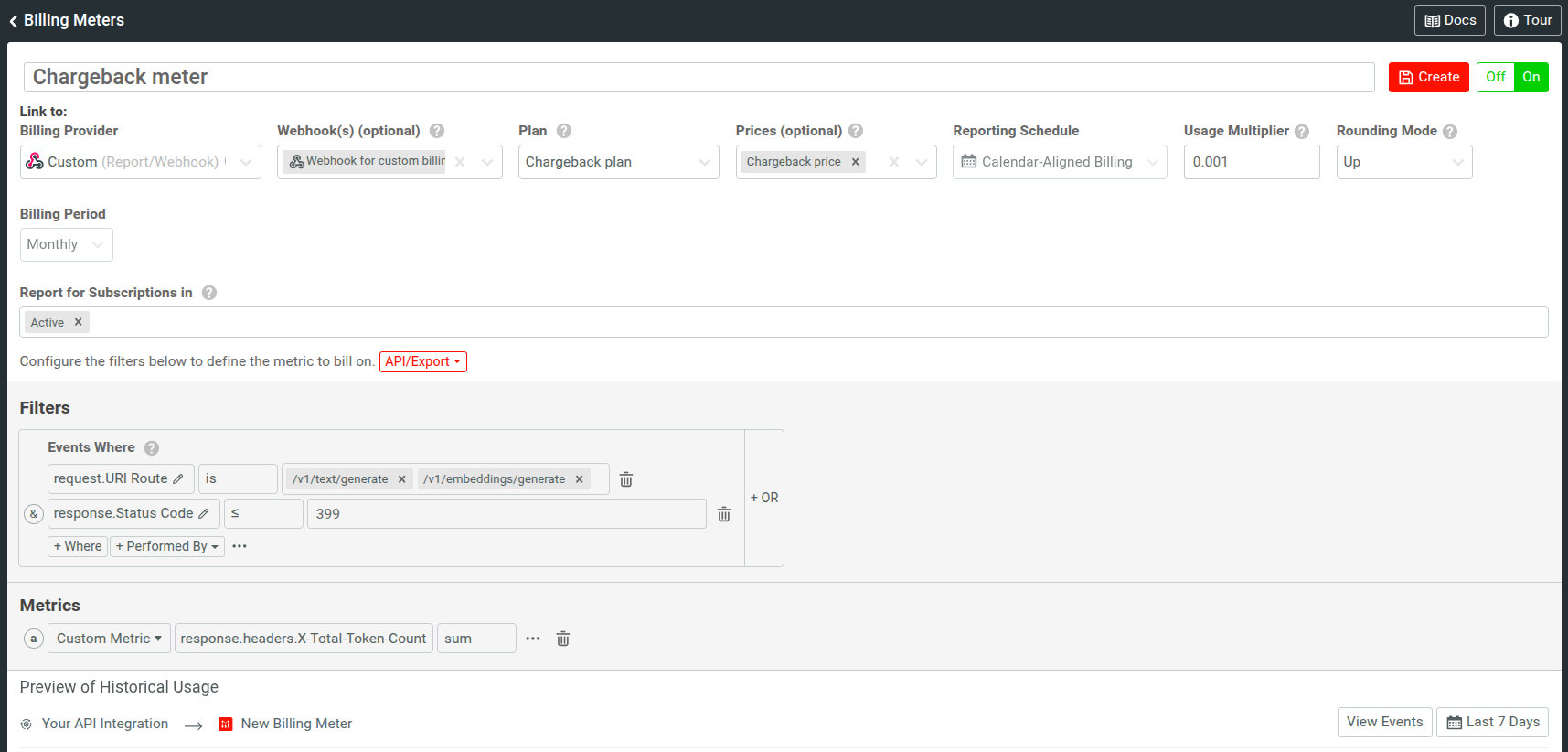Open the Webhook(s) dropdown arrow

(x=487, y=162)
